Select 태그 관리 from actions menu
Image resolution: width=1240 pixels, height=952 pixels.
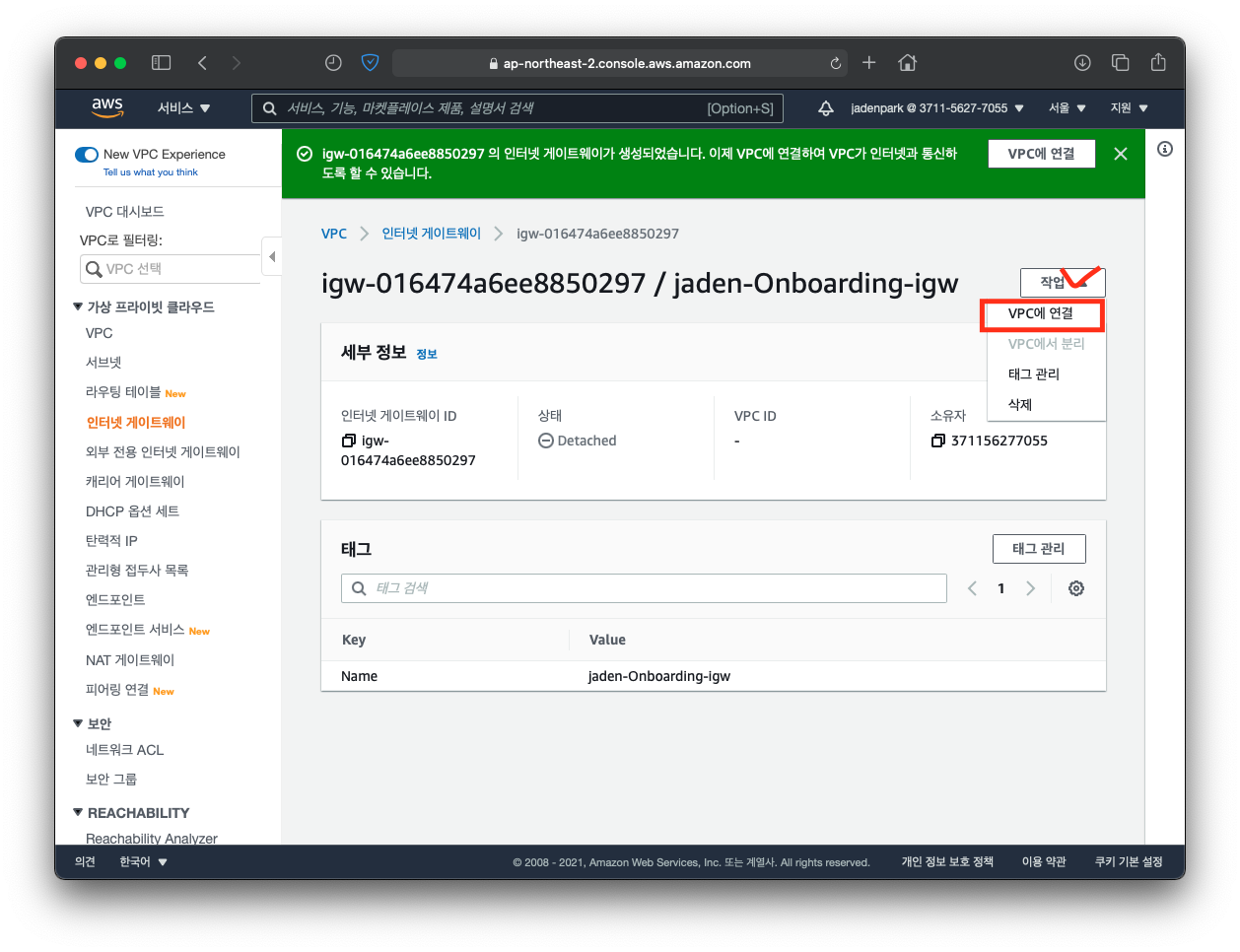point(1034,374)
